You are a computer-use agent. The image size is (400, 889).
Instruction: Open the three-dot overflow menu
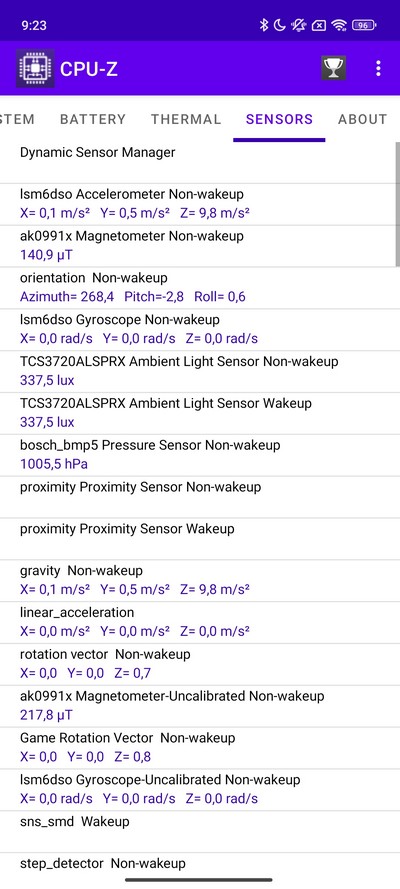[378, 69]
